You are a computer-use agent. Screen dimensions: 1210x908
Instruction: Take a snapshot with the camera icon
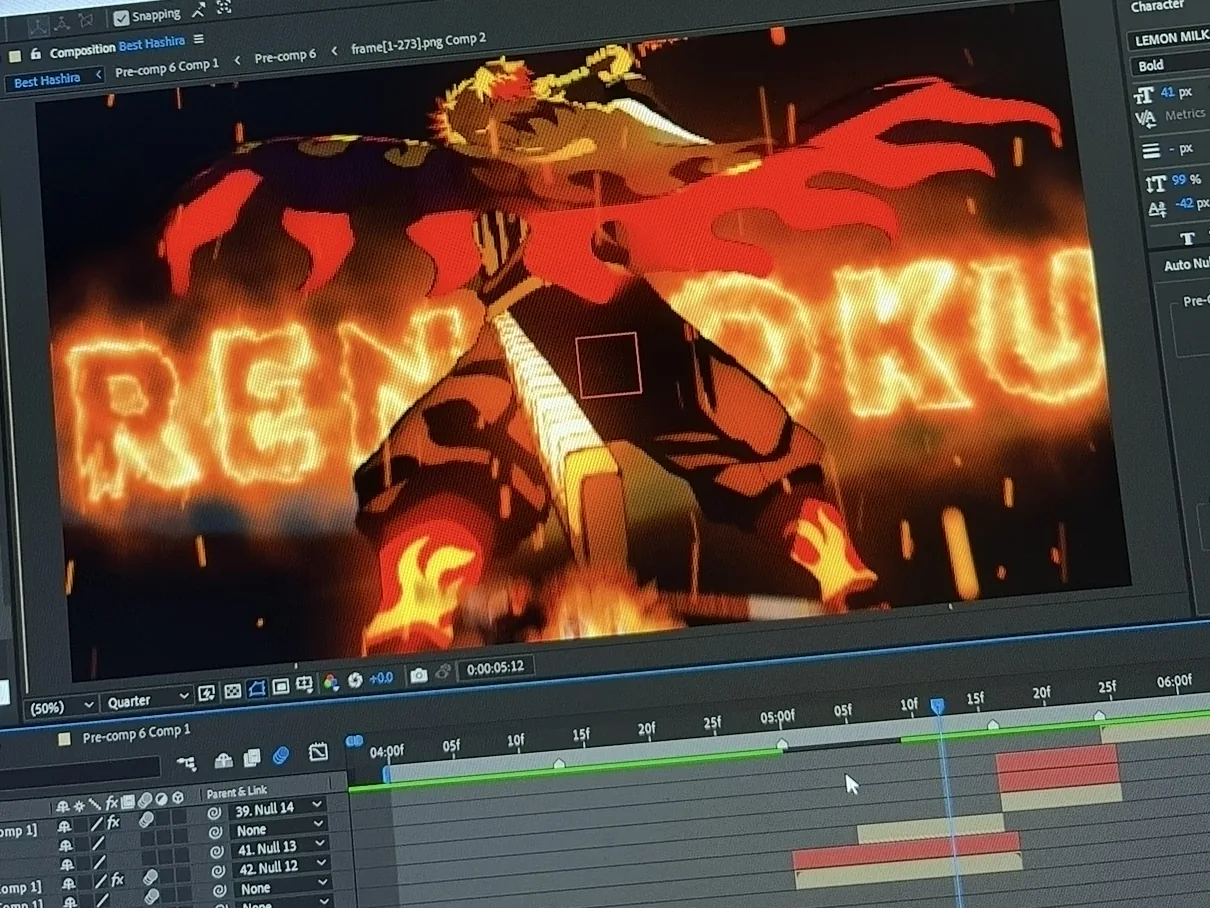pos(419,675)
